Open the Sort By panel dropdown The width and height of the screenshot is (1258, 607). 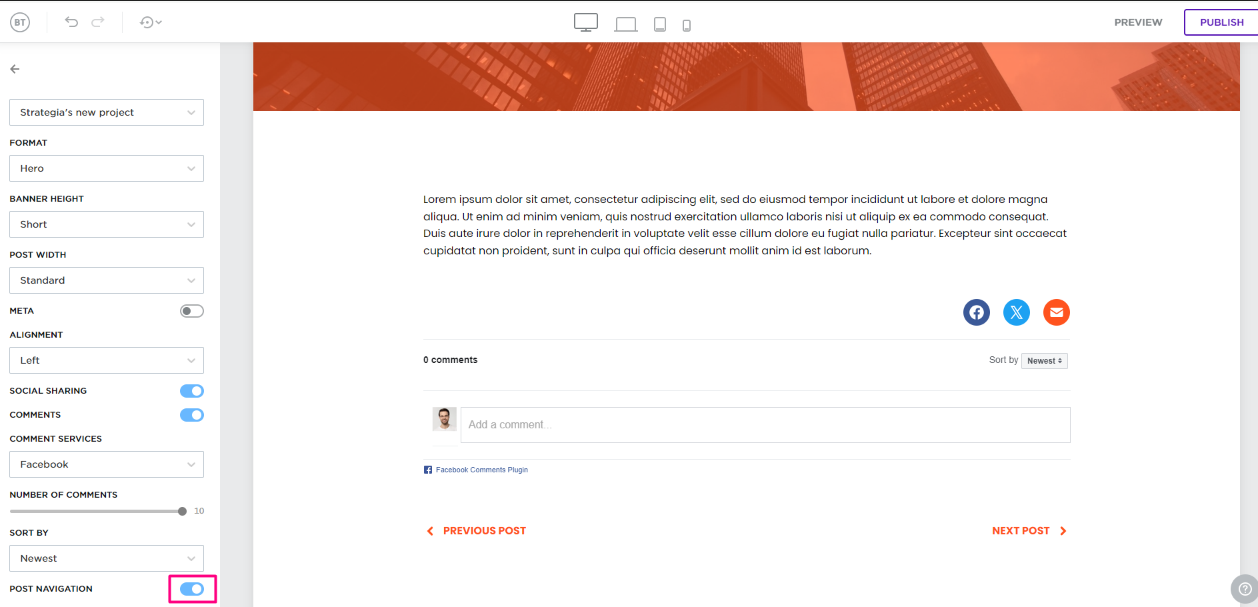point(106,558)
